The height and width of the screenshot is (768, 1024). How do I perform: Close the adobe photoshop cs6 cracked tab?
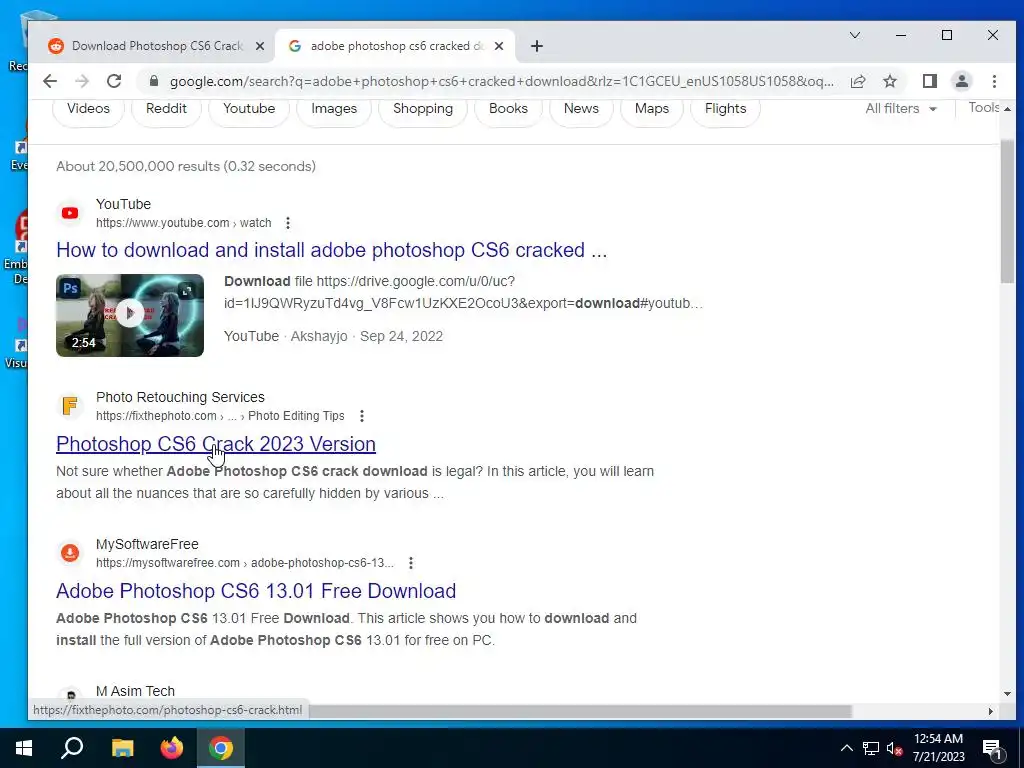coord(499,46)
